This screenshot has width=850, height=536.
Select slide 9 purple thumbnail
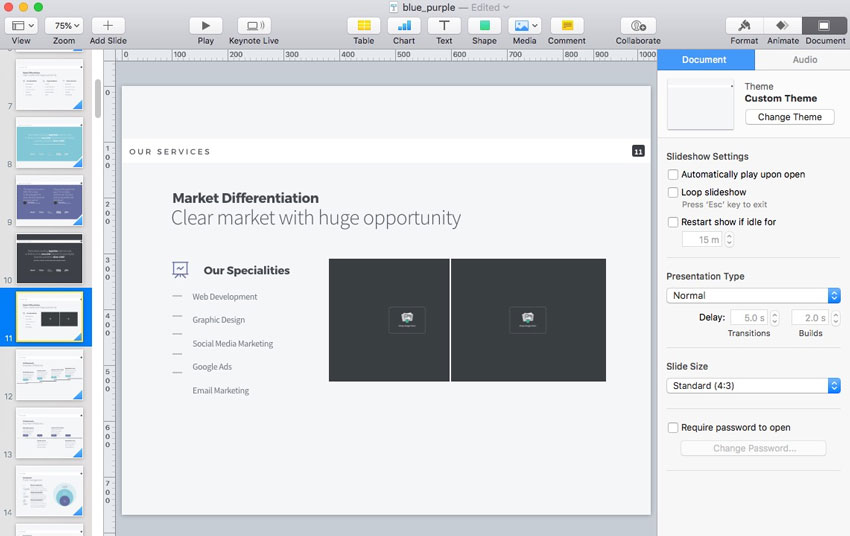pyautogui.click(x=49, y=201)
